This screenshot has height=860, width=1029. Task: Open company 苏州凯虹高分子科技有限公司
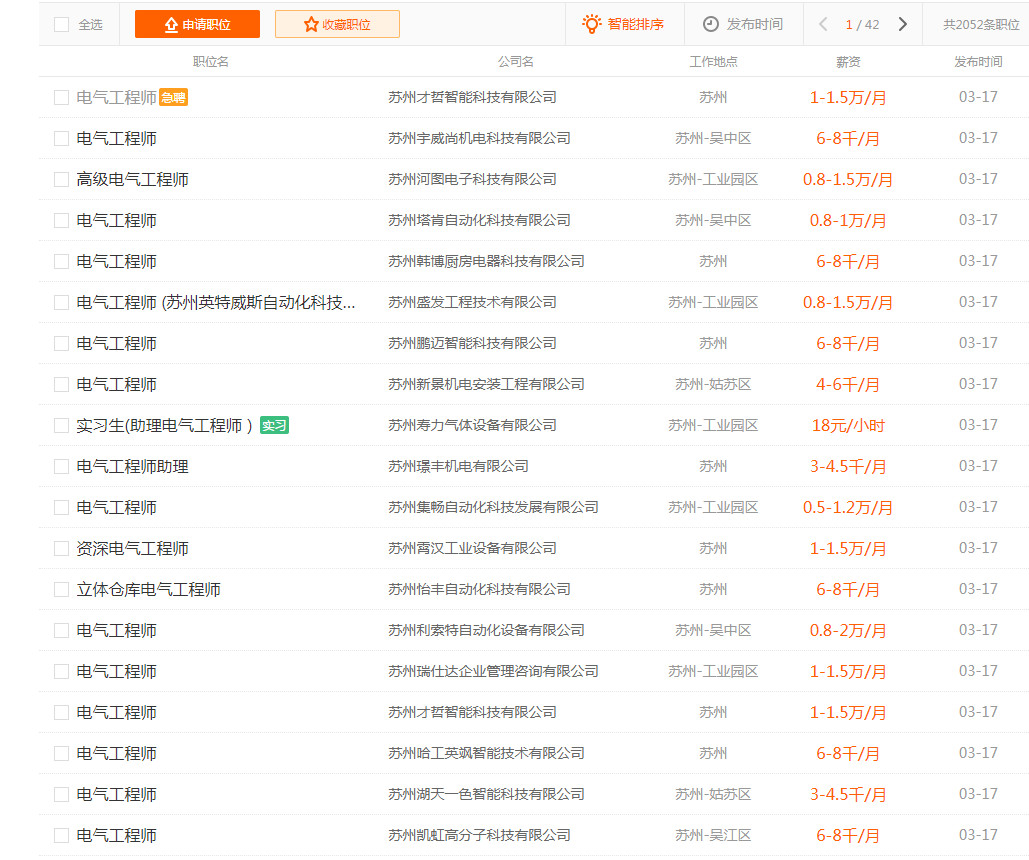(479, 836)
